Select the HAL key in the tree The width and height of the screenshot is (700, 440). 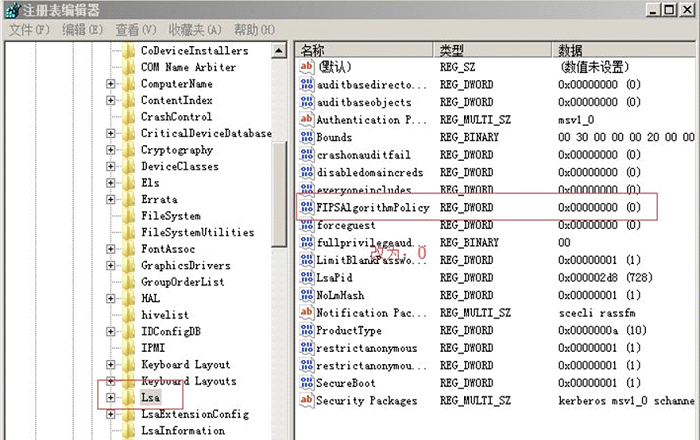150,299
